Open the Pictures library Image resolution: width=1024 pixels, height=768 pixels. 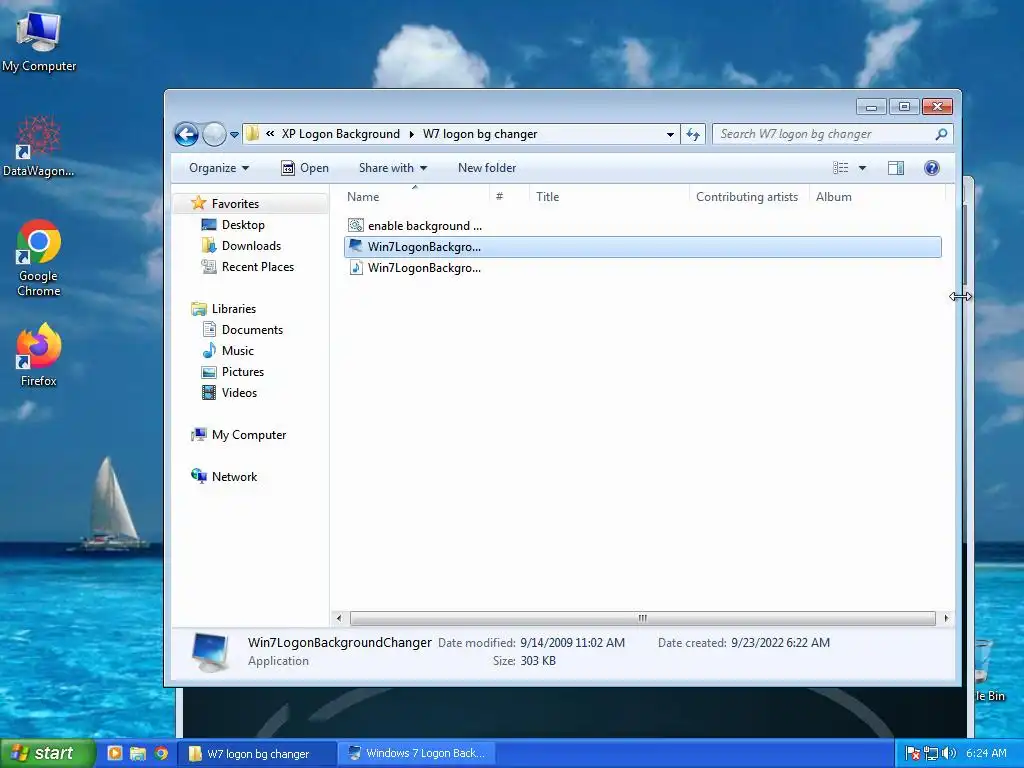(x=243, y=372)
